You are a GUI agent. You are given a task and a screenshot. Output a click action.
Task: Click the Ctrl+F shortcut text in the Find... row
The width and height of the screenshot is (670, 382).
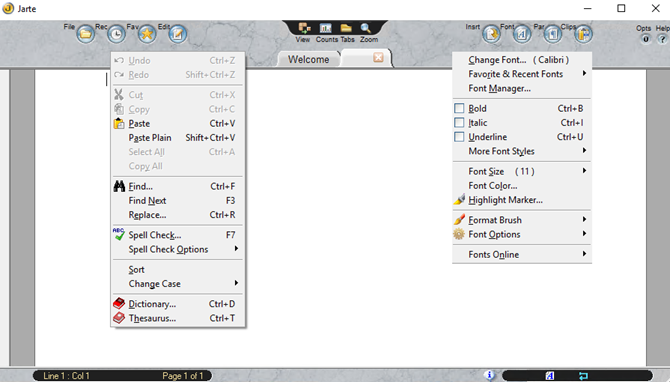[x=223, y=186]
